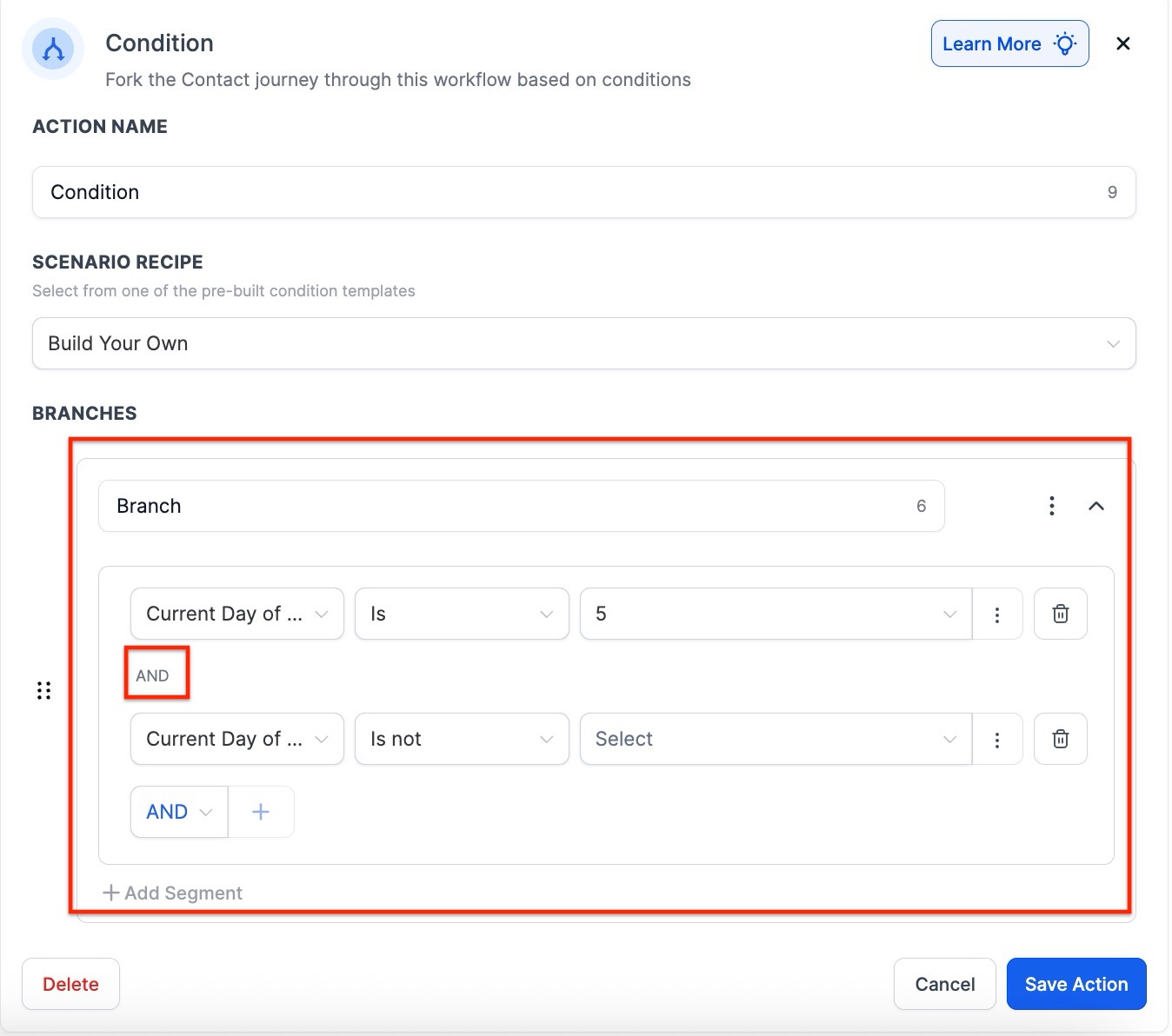
Task: Change the 'Is' operator dropdown
Action: 461,614
